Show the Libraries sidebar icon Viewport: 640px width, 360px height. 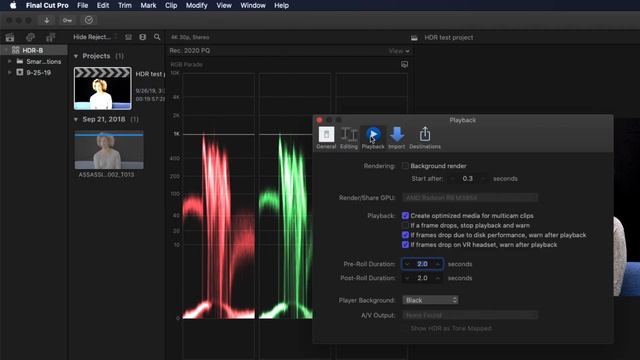click(10, 38)
